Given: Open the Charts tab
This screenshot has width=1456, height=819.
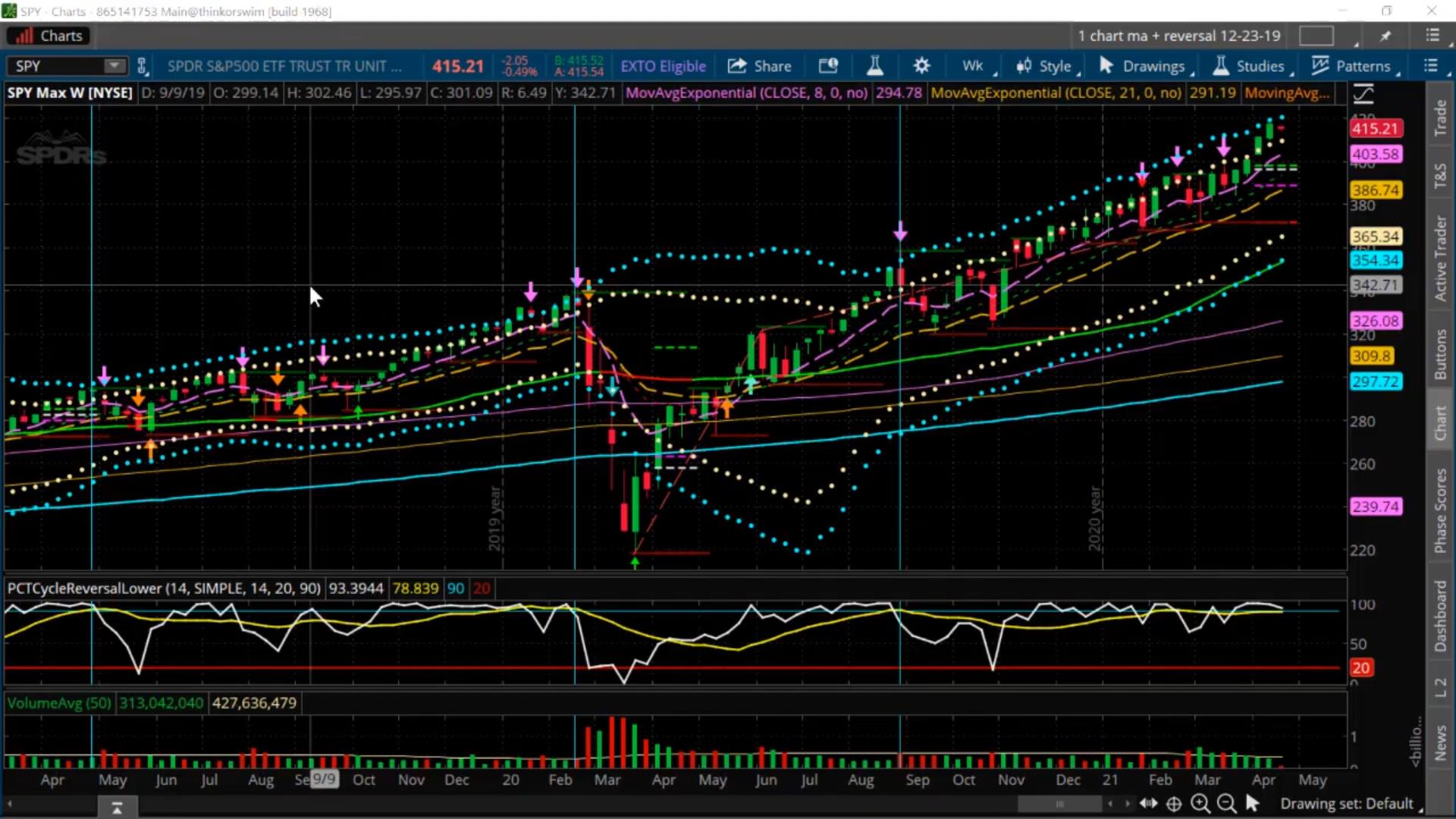Looking at the screenshot, I should (49, 36).
